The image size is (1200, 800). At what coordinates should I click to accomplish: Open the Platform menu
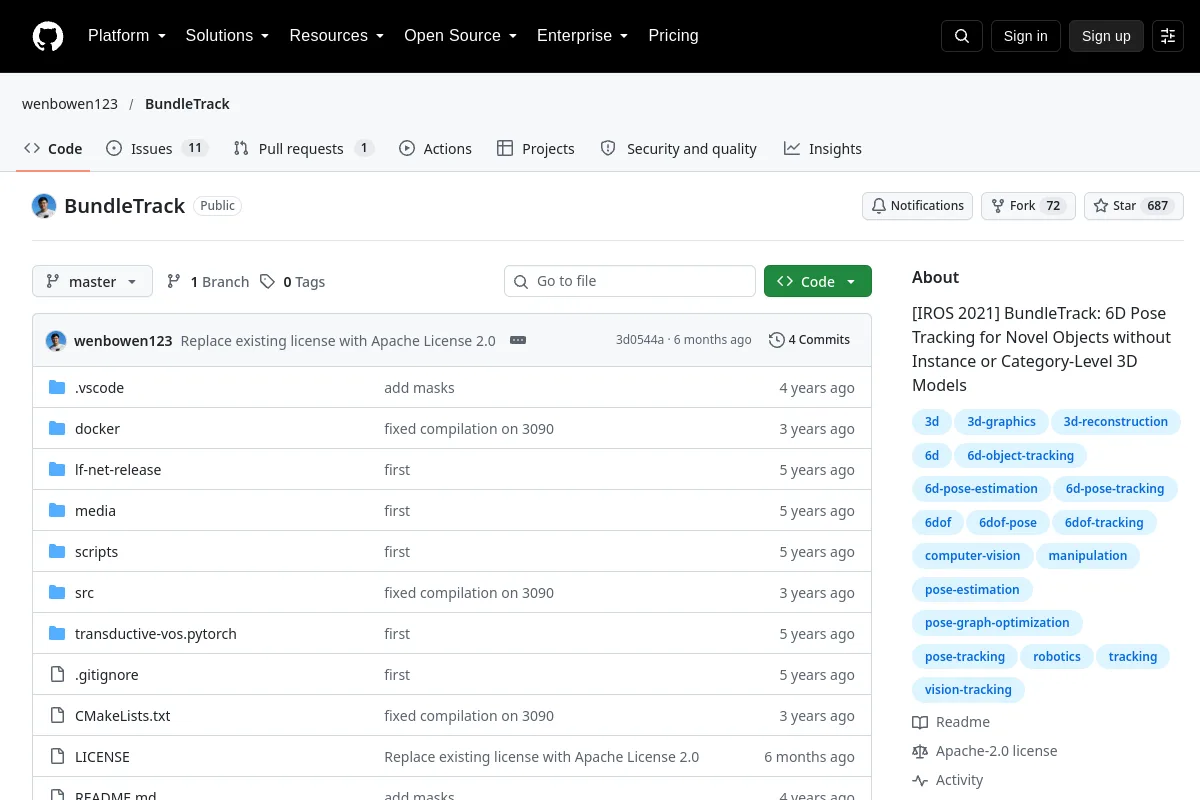coord(129,36)
